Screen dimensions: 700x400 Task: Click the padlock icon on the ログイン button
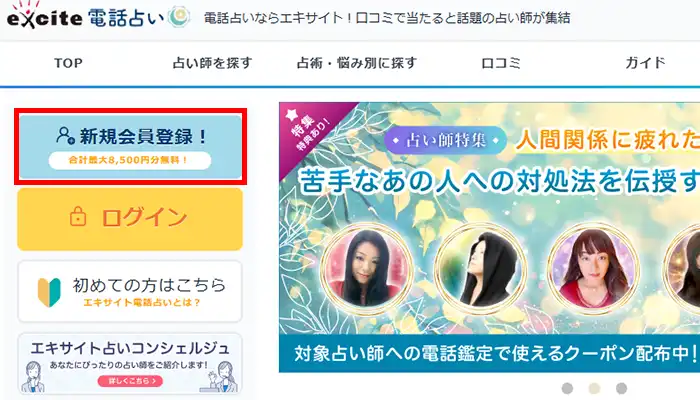78,217
